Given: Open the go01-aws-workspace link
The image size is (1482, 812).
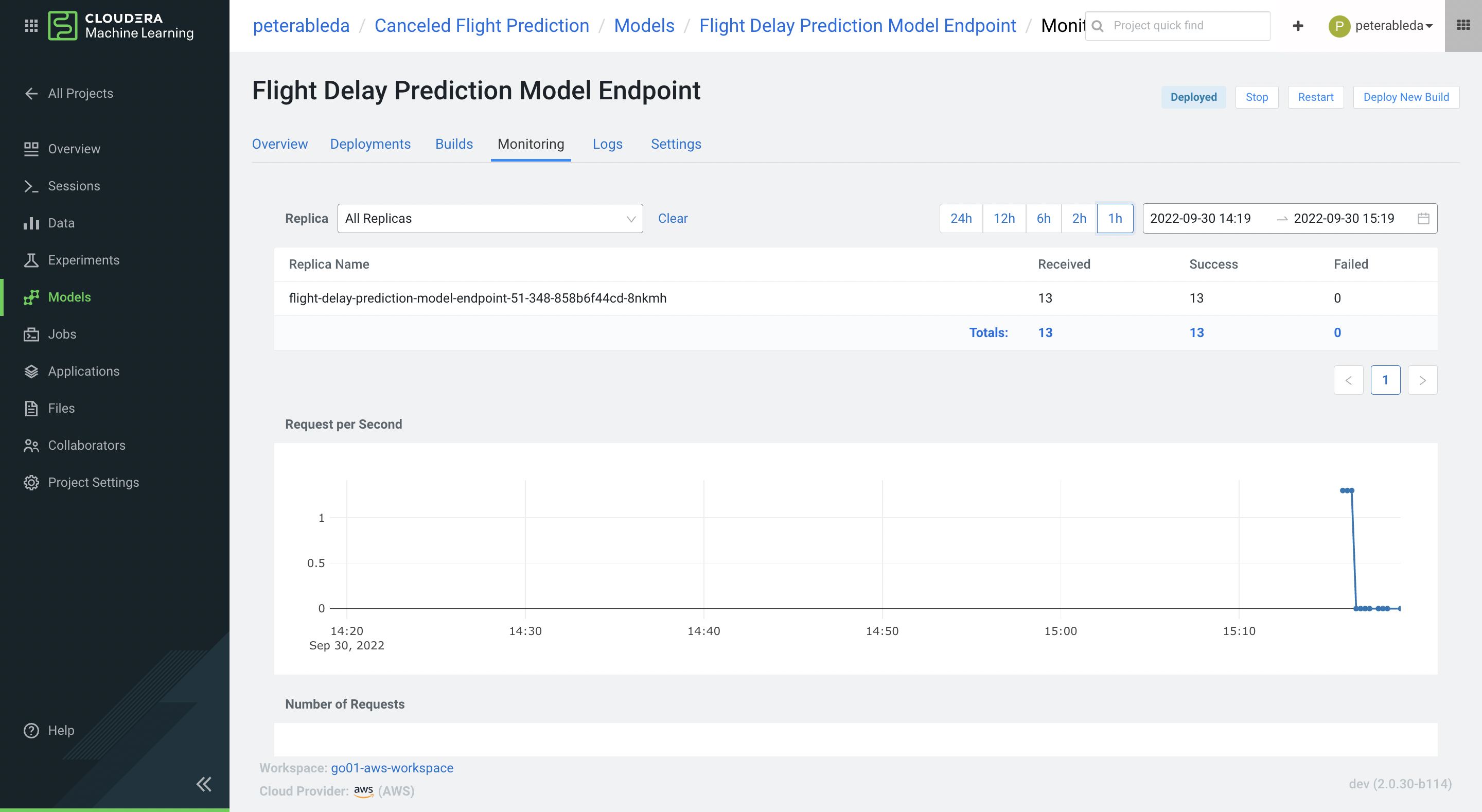Looking at the screenshot, I should tap(392, 768).
